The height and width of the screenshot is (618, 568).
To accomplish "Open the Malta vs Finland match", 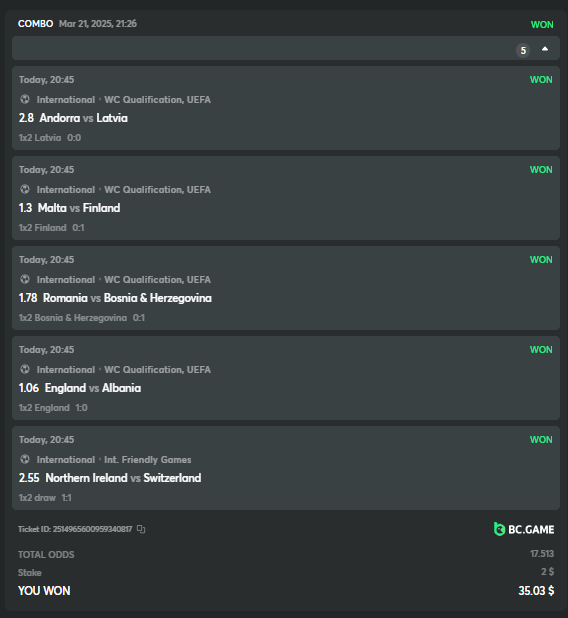I will click(79, 208).
